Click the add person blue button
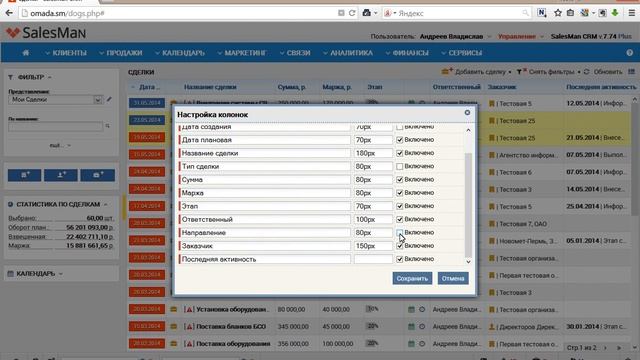Image resolution: width=640 pixels, height=360 pixels. (61, 175)
